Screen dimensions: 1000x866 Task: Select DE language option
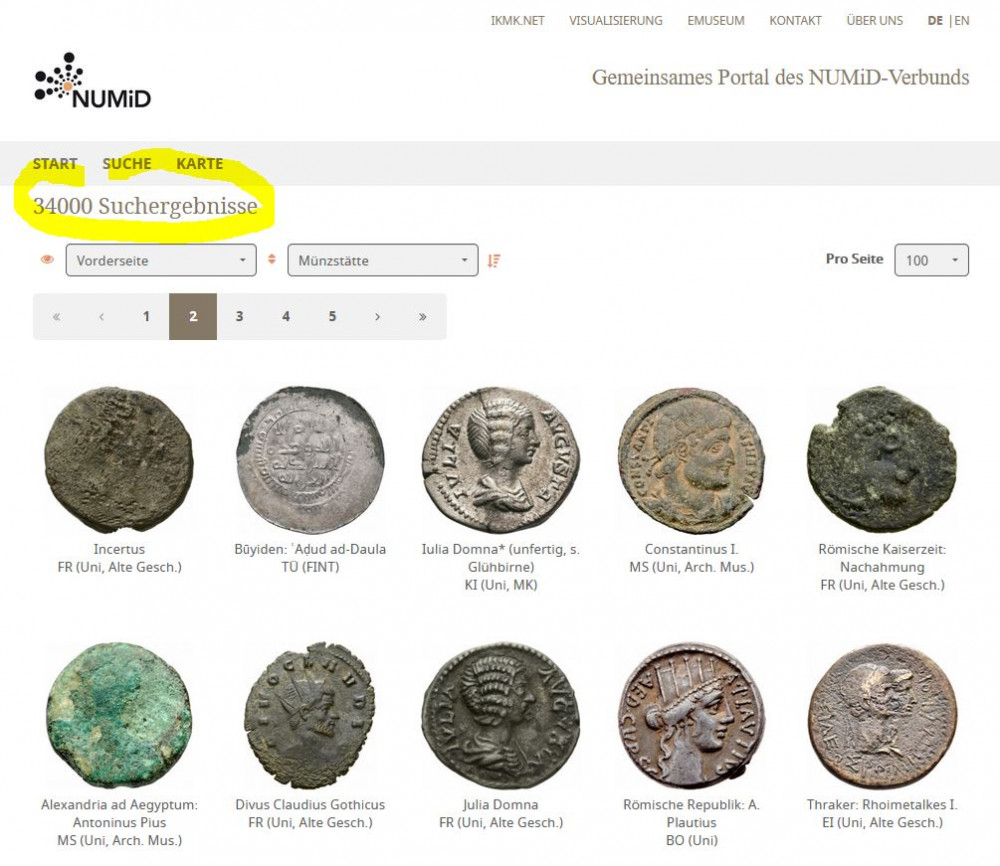(935, 20)
